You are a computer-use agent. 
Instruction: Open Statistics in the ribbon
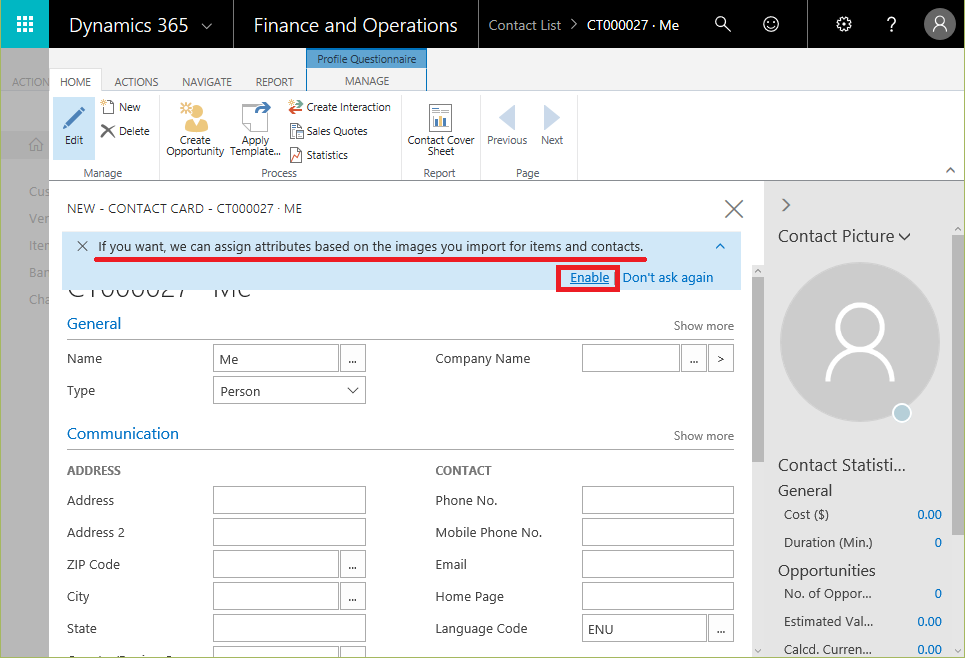[x=319, y=155]
